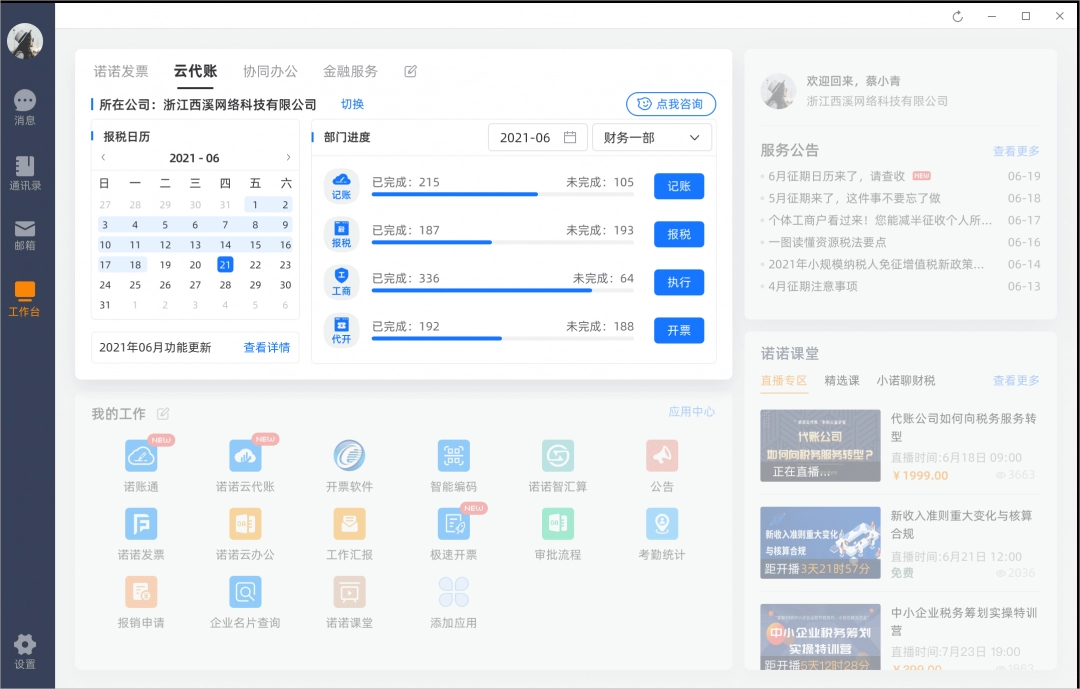Image resolution: width=1080 pixels, height=689 pixels.
Task: Go to previous month in tax calendar
Action: [103, 158]
